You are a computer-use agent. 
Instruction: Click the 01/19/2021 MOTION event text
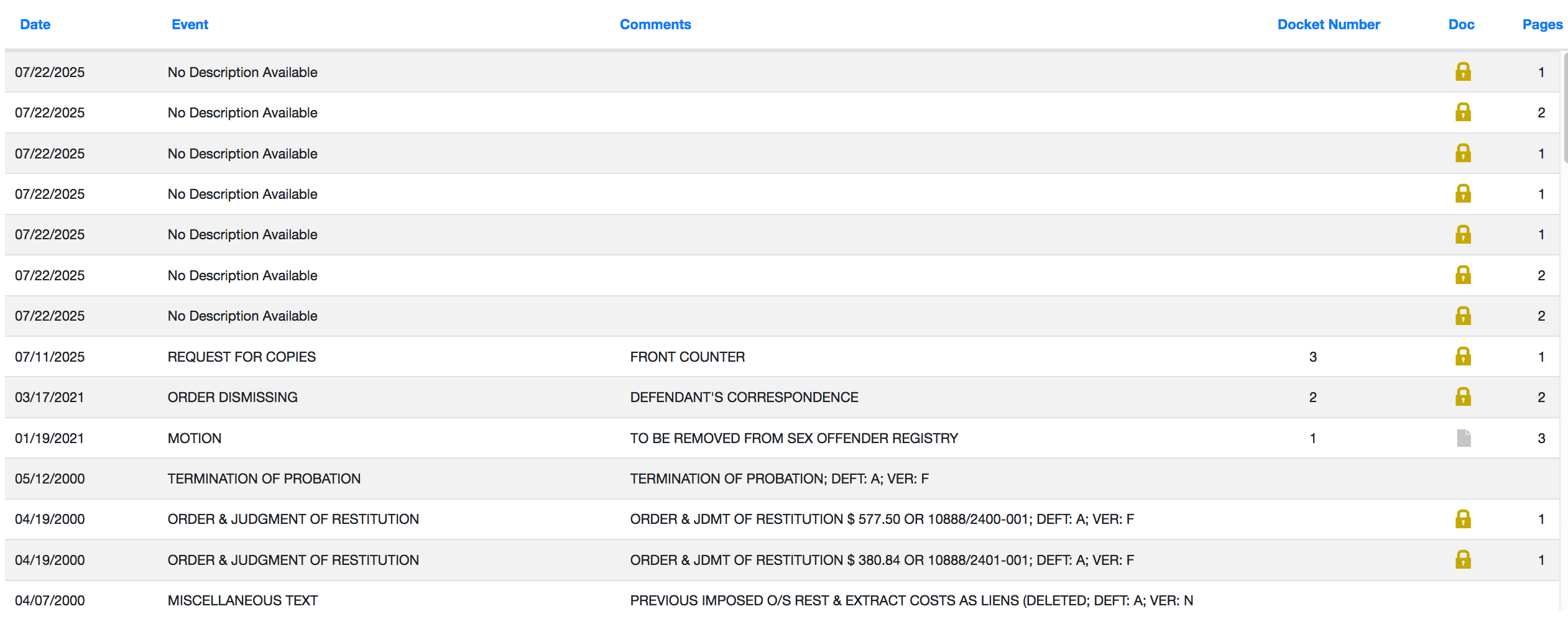click(194, 438)
